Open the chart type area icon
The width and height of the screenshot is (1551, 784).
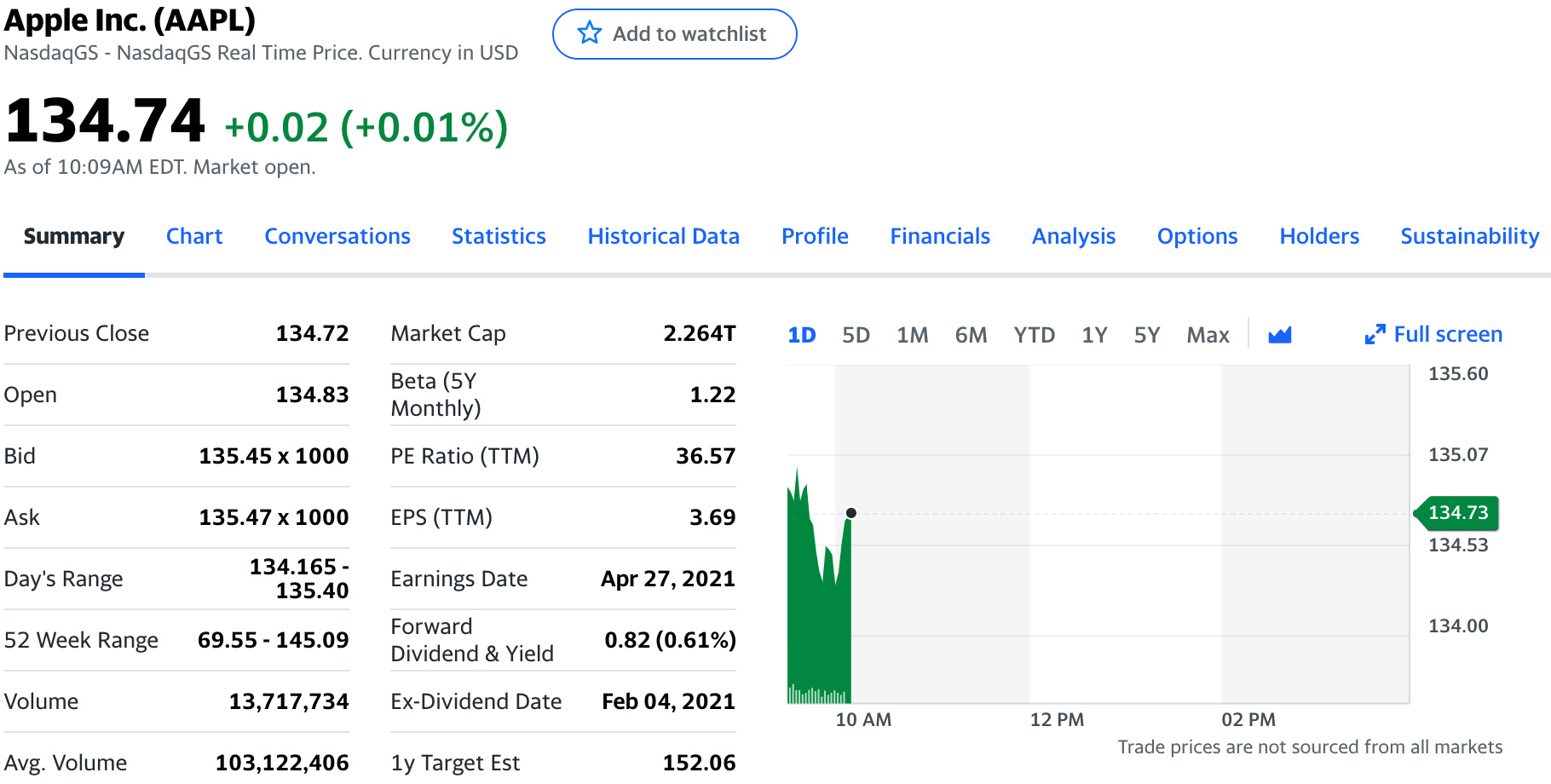tap(1279, 335)
